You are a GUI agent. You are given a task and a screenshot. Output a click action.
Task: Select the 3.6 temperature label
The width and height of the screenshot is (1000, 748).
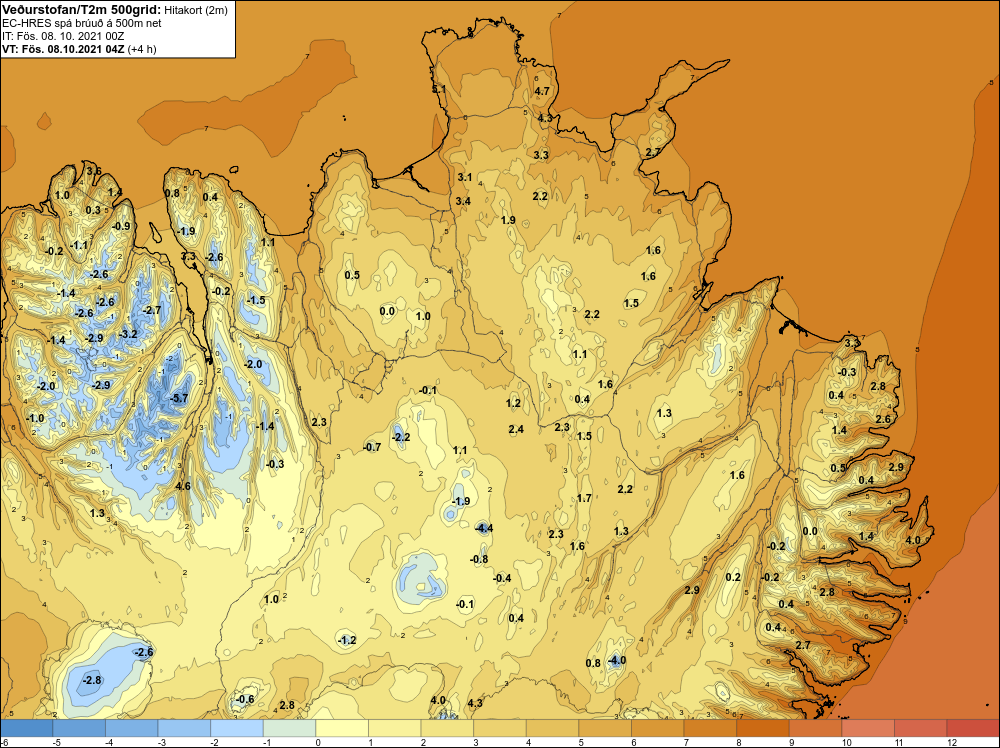tap(94, 171)
